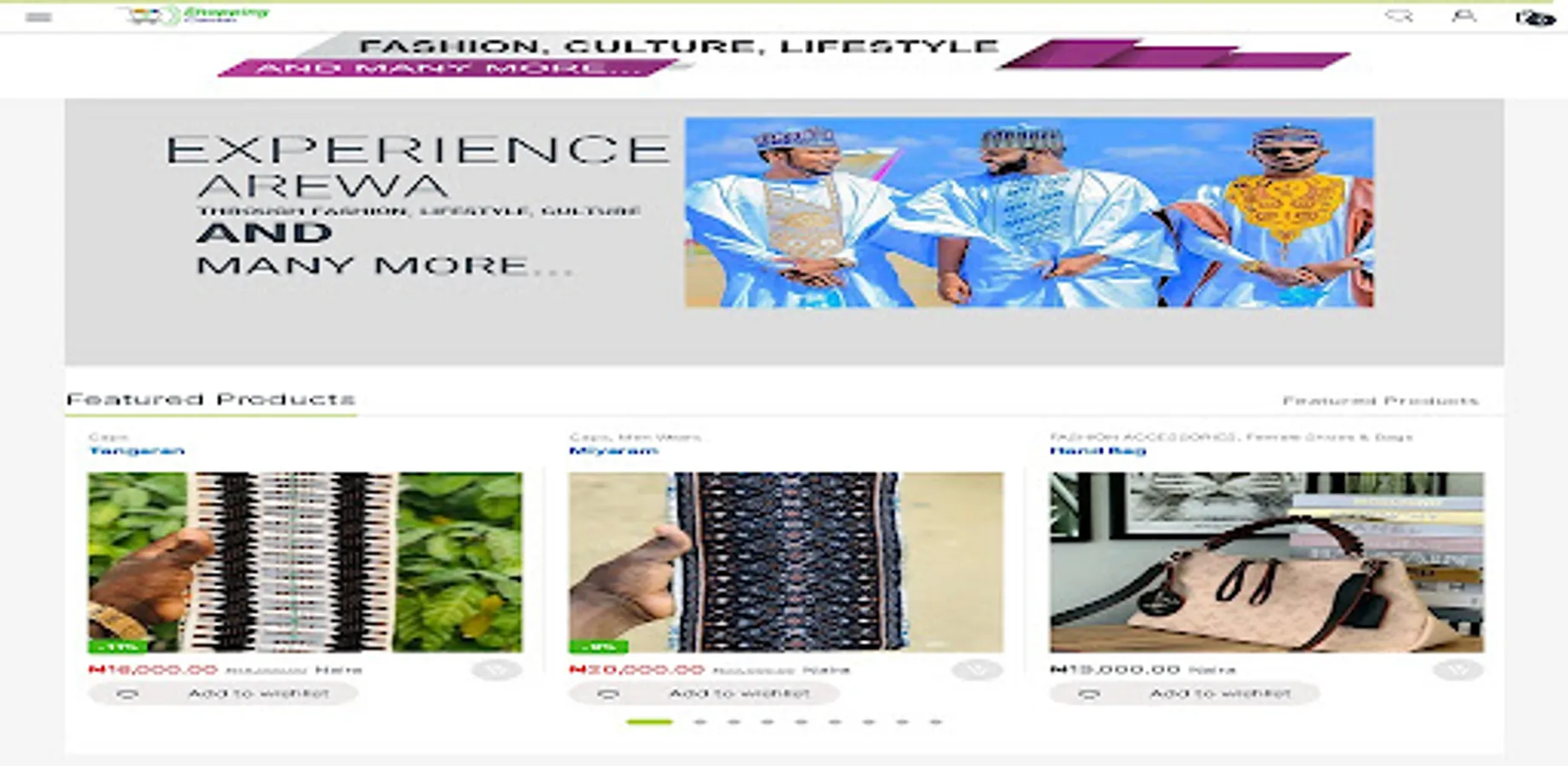Click the Hand Bag product image
Screen dimensions: 1568x766
tap(1266, 563)
